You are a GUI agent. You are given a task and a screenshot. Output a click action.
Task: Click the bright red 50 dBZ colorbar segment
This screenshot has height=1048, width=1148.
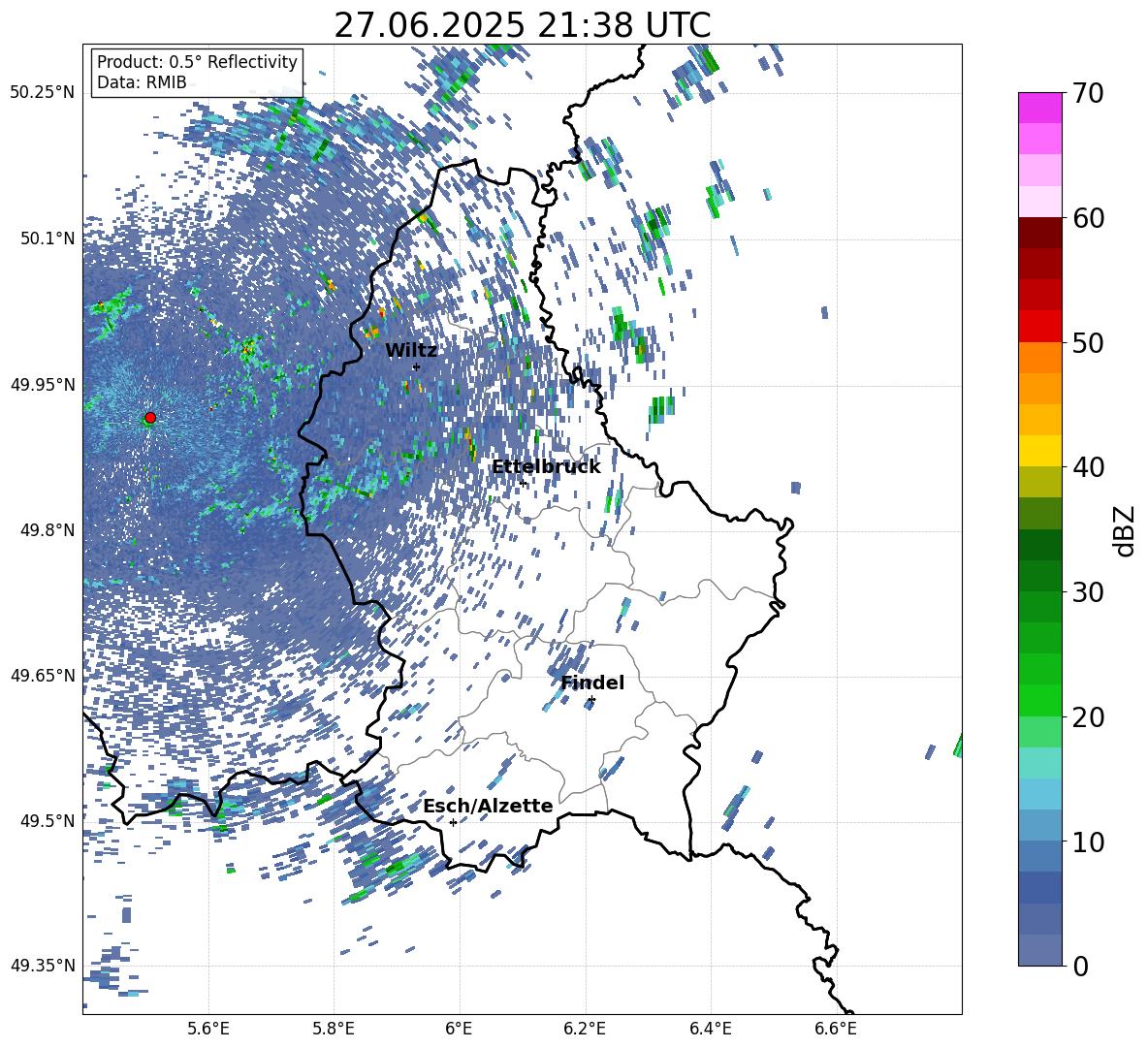tap(1039, 327)
